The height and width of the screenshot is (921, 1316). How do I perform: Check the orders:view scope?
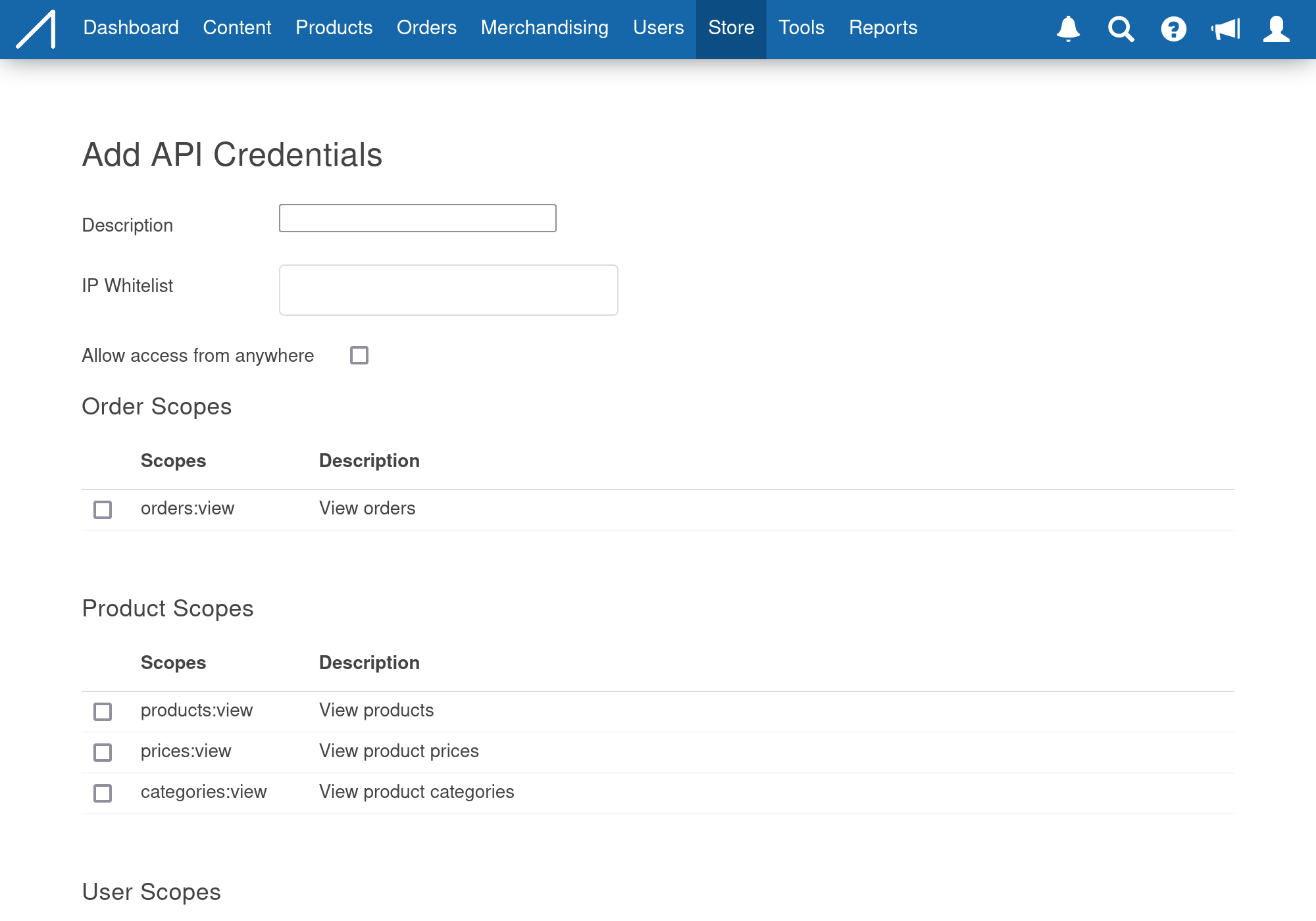tap(103, 510)
